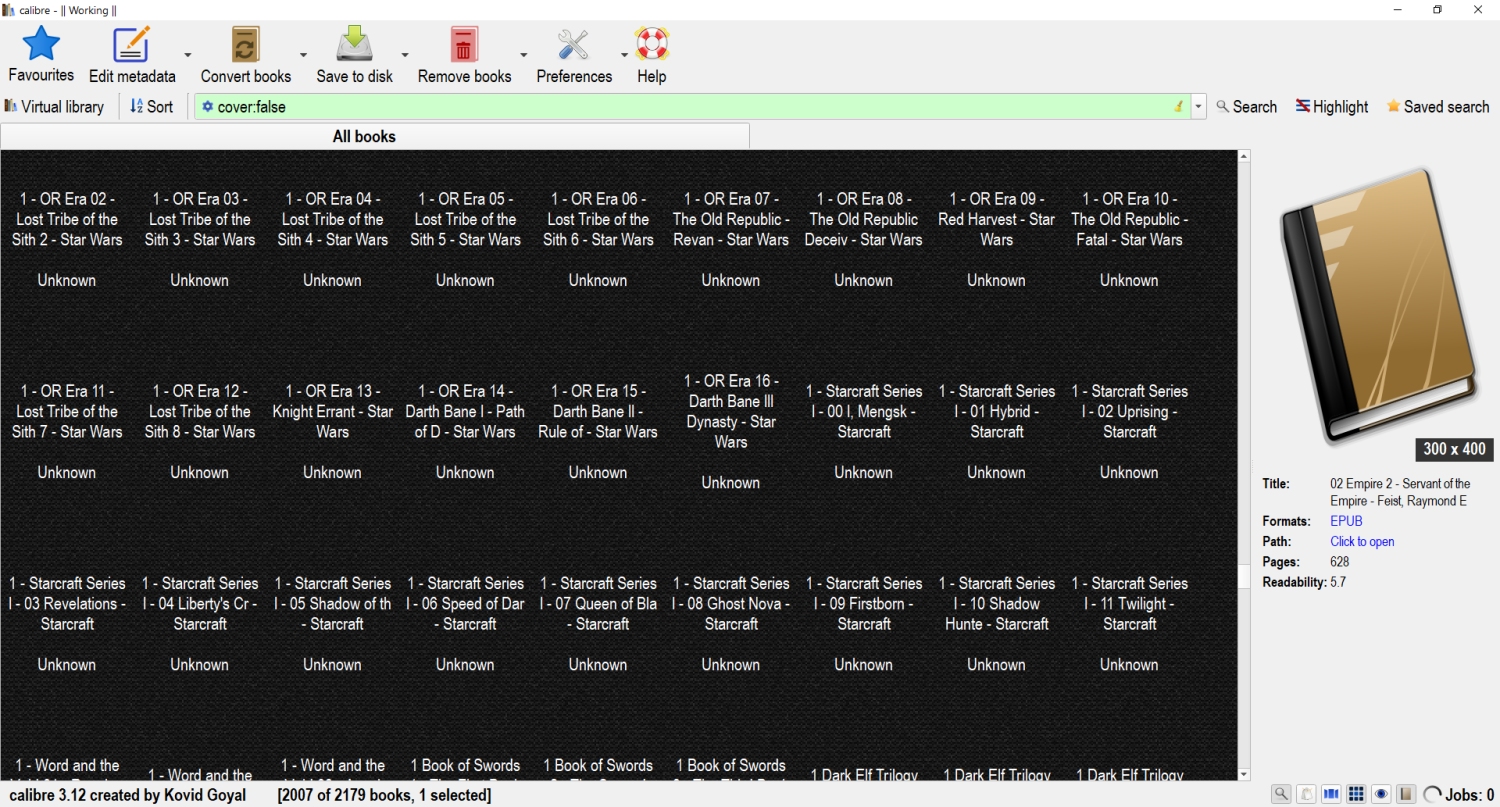1500x807 pixels.
Task: Click the Readability value '5.7'
Action: (x=1338, y=582)
